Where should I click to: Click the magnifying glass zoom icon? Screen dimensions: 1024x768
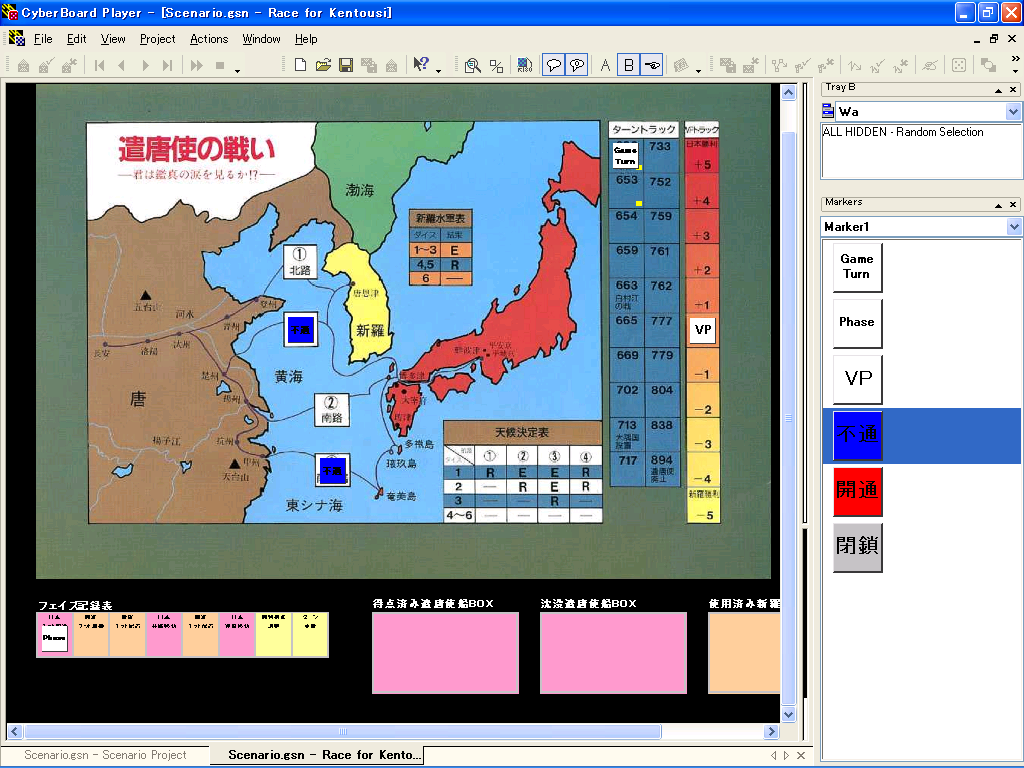click(472, 65)
